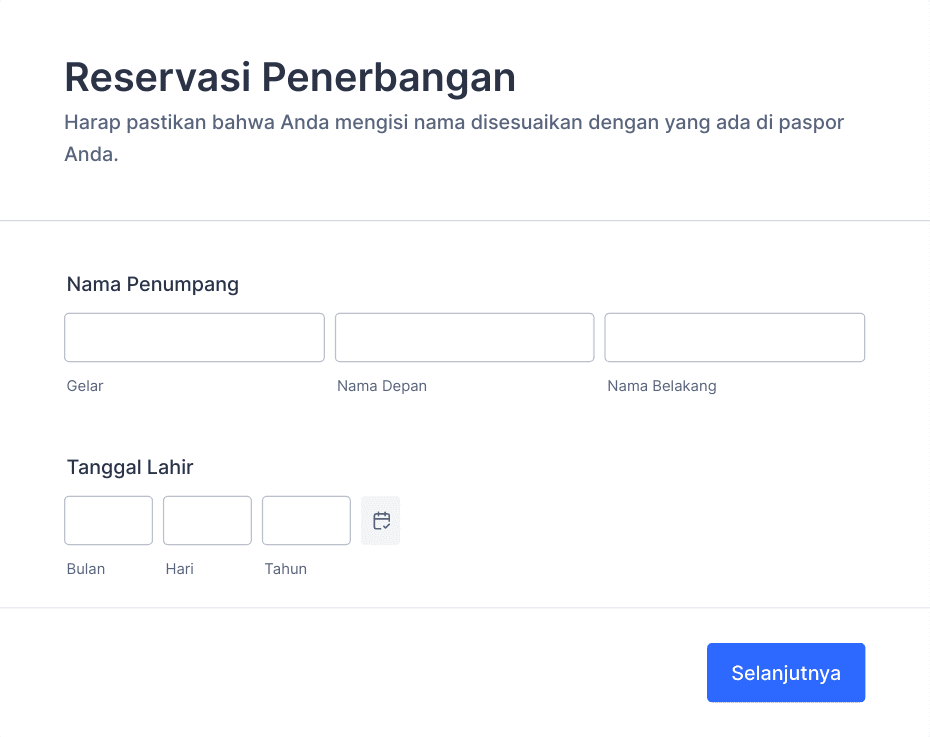The height and width of the screenshot is (737, 930).
Task: Click the Bulan month field
Action: coord(109,521)
